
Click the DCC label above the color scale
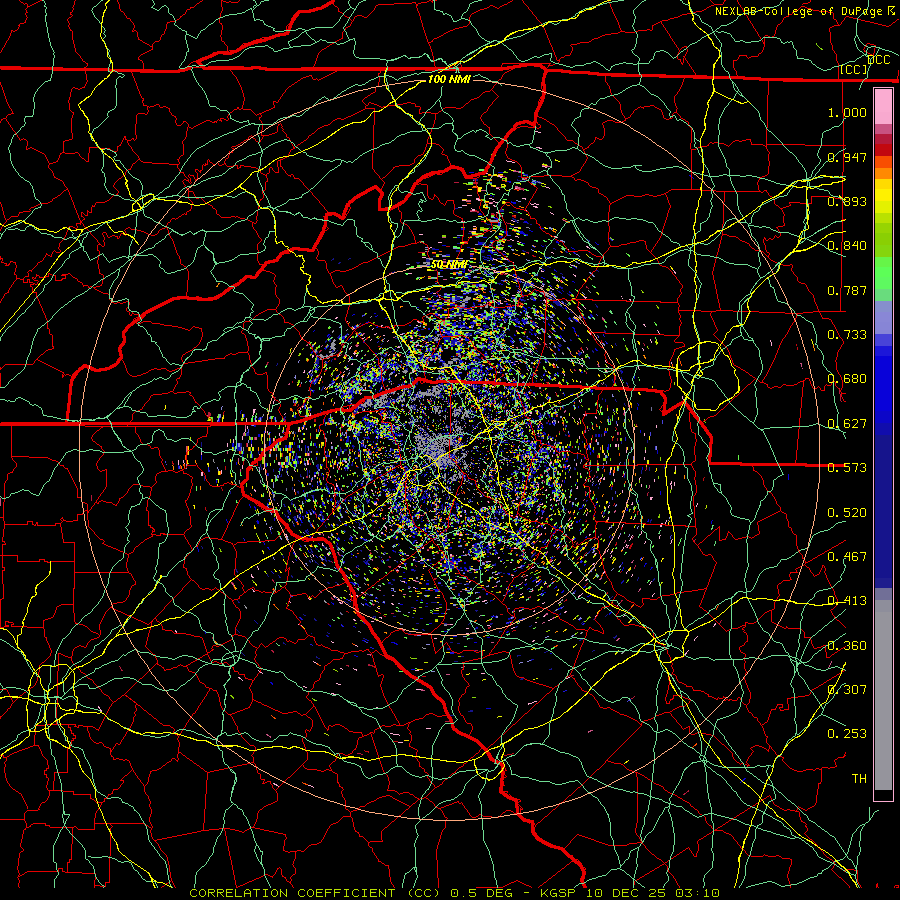(x=879, y=60)
